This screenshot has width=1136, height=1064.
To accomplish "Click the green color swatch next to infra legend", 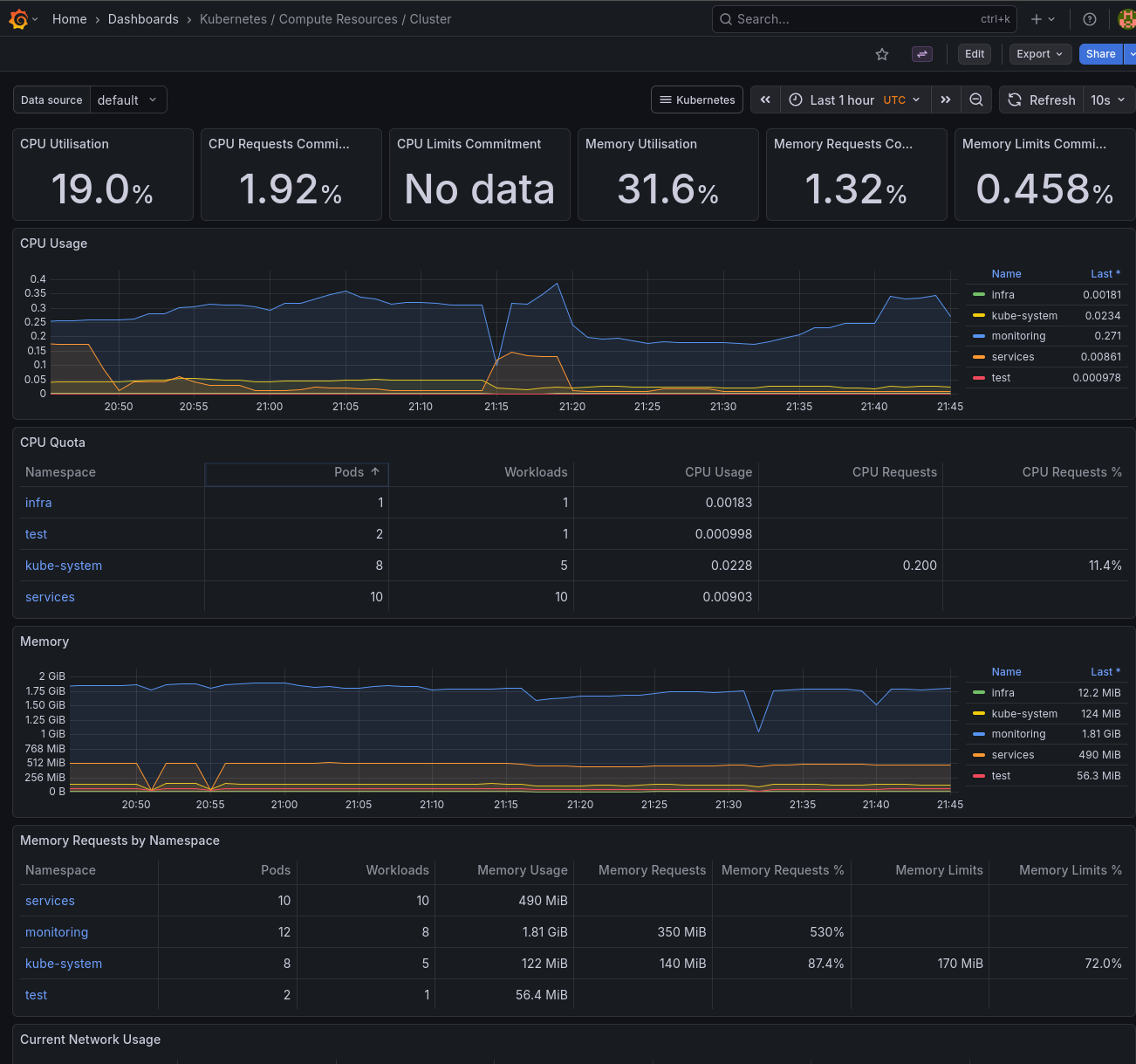I will [x=980, y=295].
